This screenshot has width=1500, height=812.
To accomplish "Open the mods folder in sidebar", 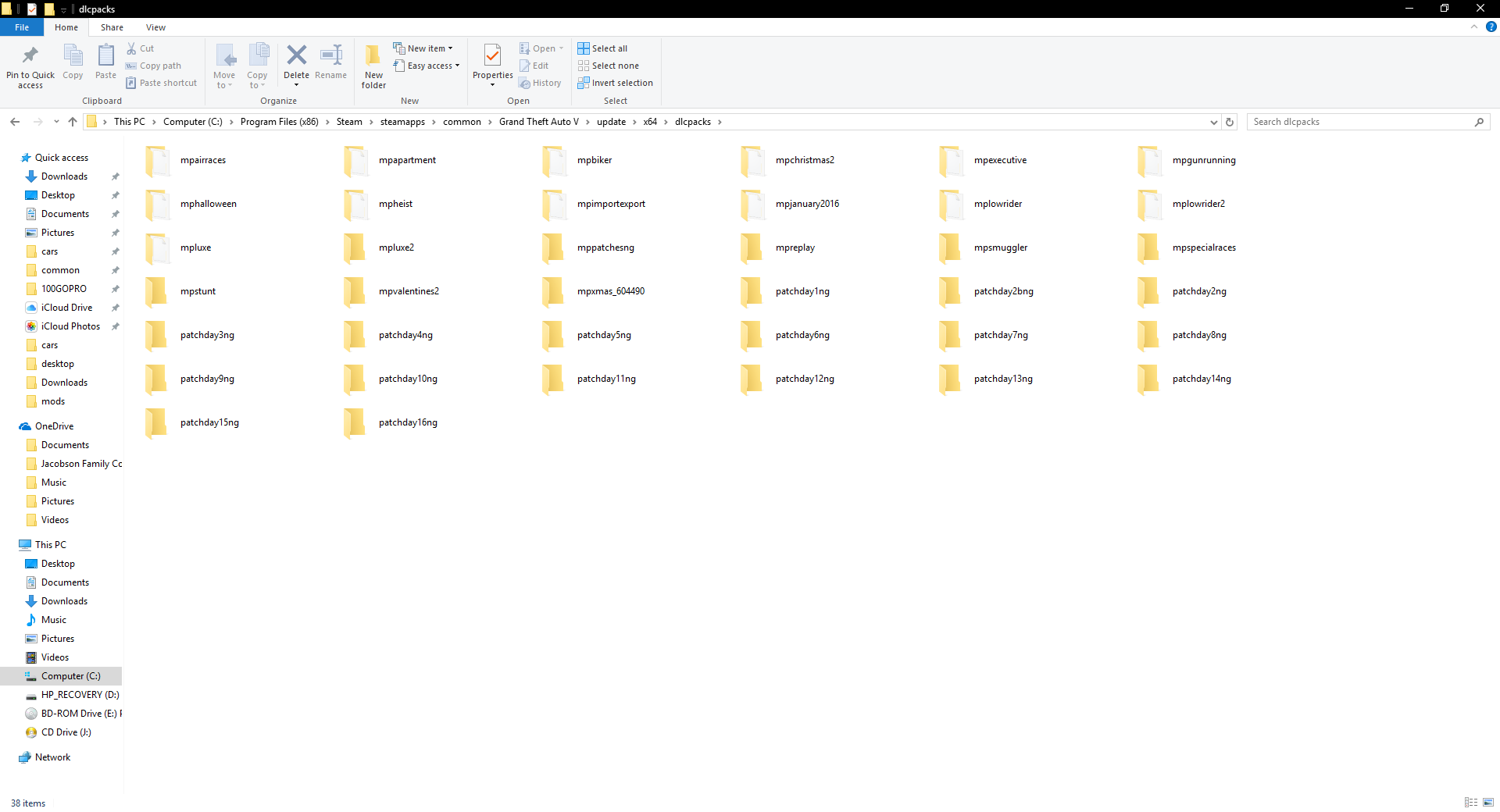I will (52, 401).
